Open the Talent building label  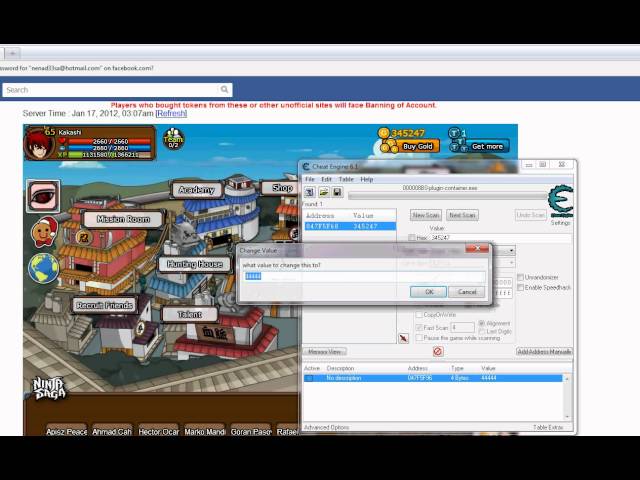(x=190, y=314)
